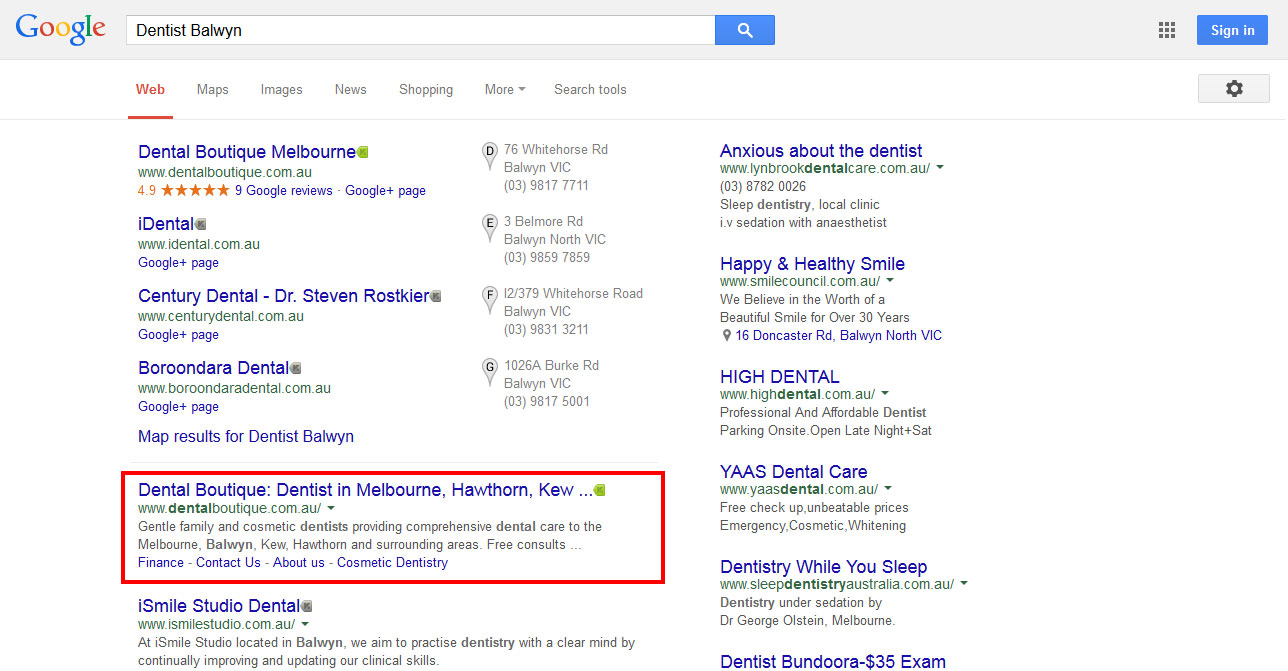Click map pin F for I2/379 Whitehorse Road

(x=490, y=299)
